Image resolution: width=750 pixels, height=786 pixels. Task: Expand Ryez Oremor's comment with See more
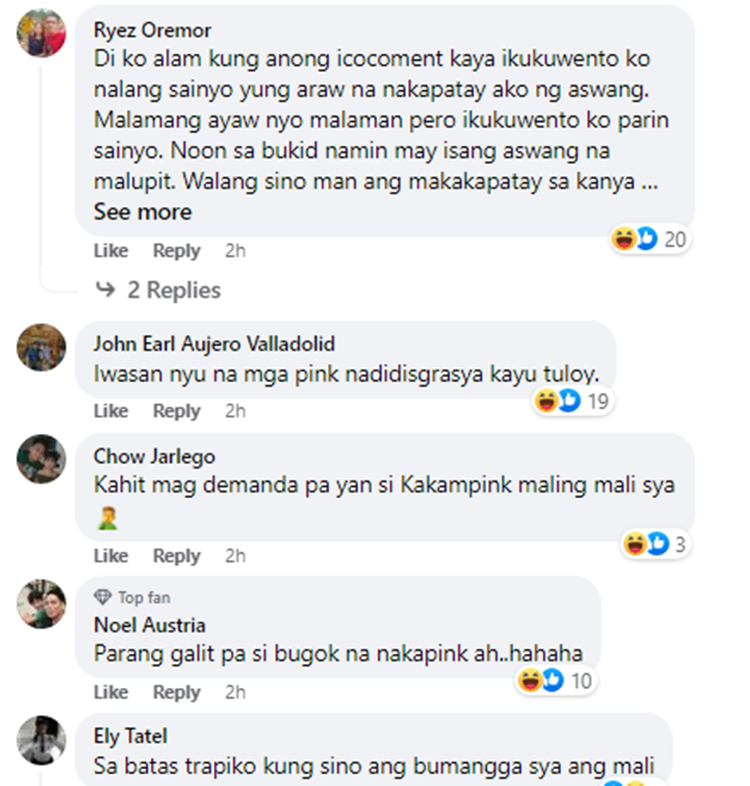(143, 212)
